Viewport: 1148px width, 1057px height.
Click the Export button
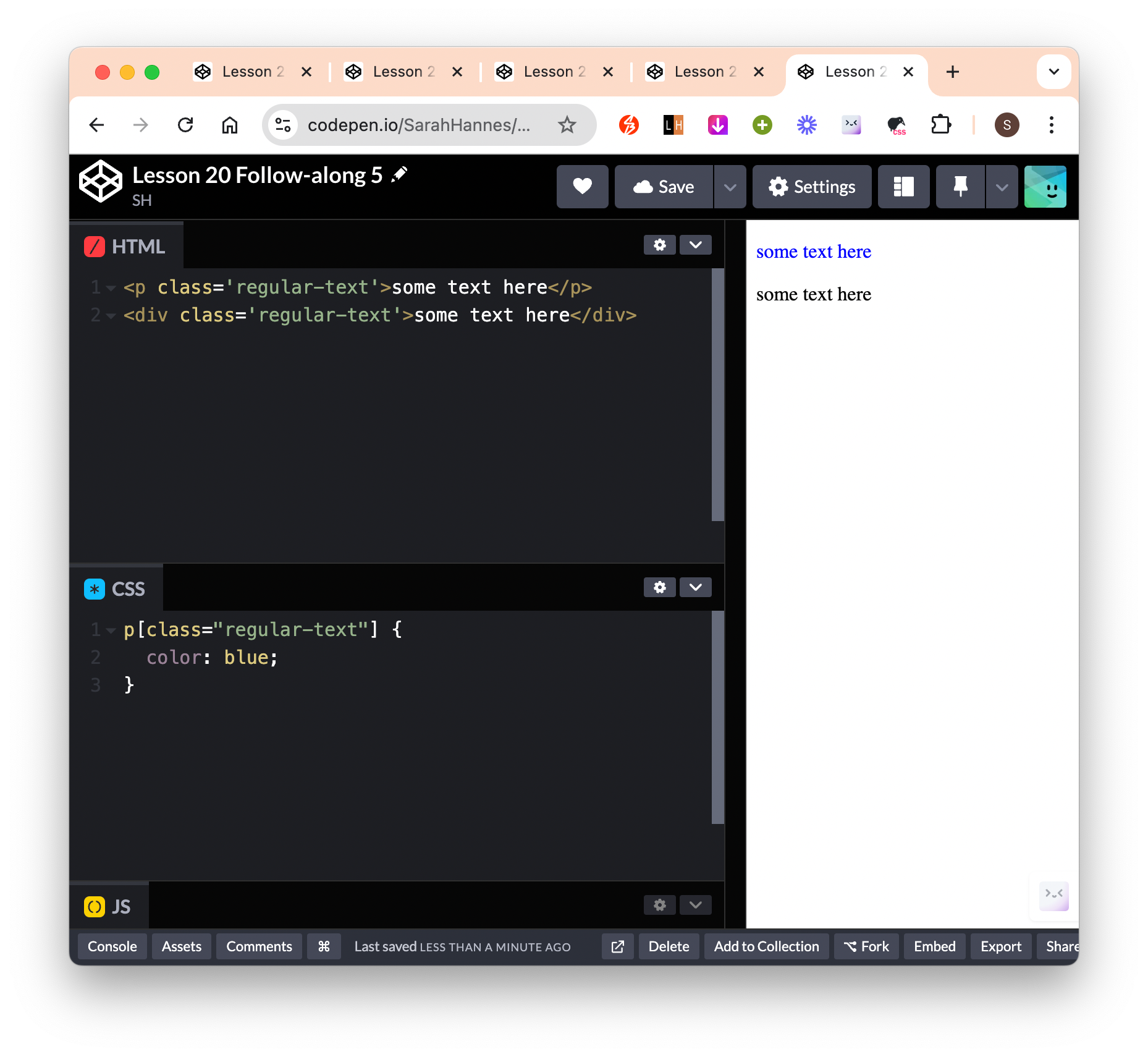tap(1001, 946)
